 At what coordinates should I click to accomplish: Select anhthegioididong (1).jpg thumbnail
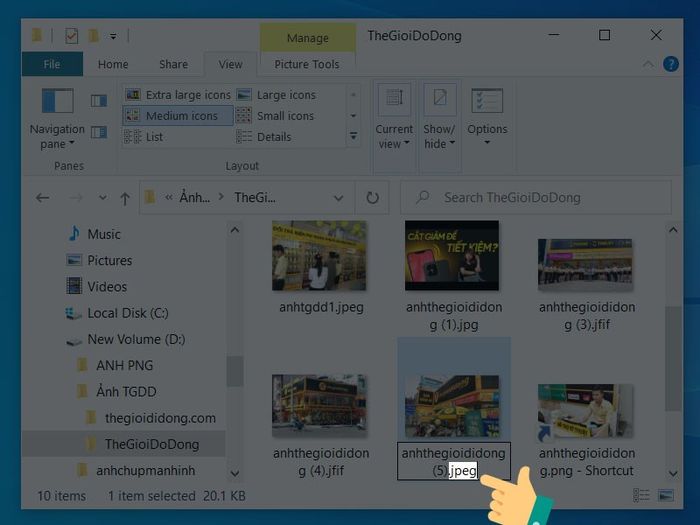pyautogui.click(x=452, y=255)
